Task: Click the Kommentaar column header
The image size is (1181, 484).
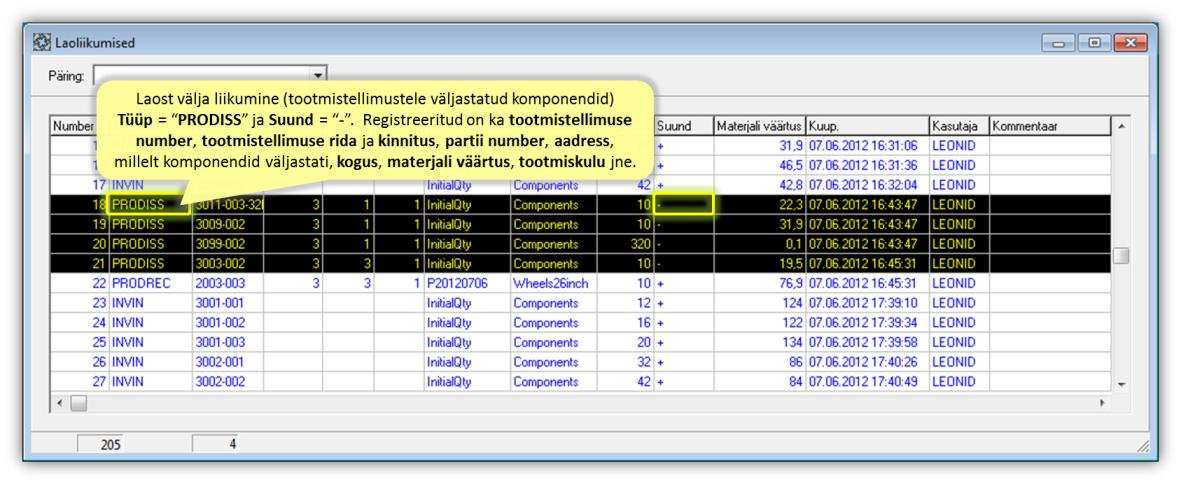Action: tap(1048, 126)
